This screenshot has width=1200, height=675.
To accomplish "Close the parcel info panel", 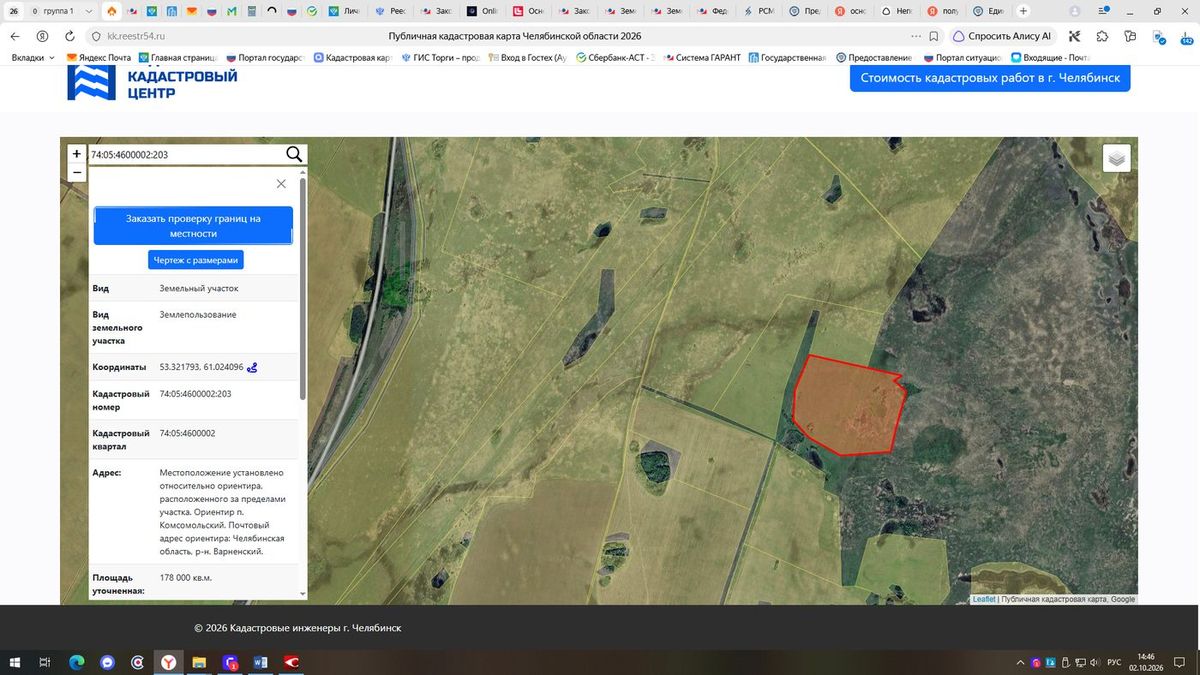I will click(281, 184).
